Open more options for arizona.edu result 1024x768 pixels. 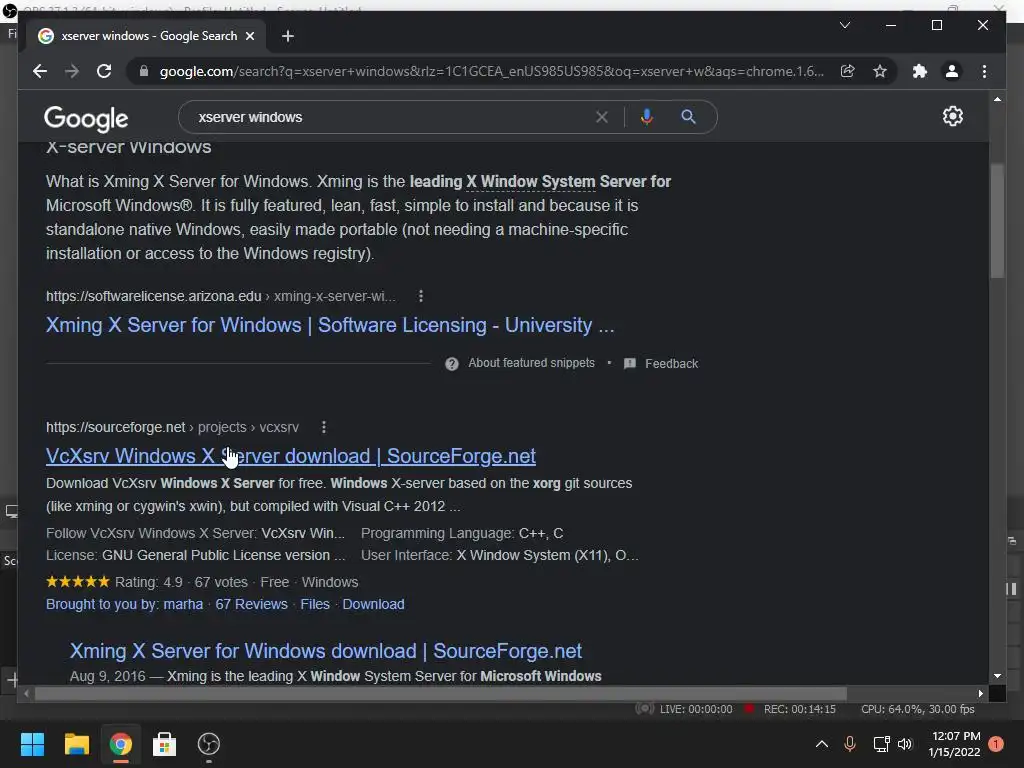click(421, 296)
